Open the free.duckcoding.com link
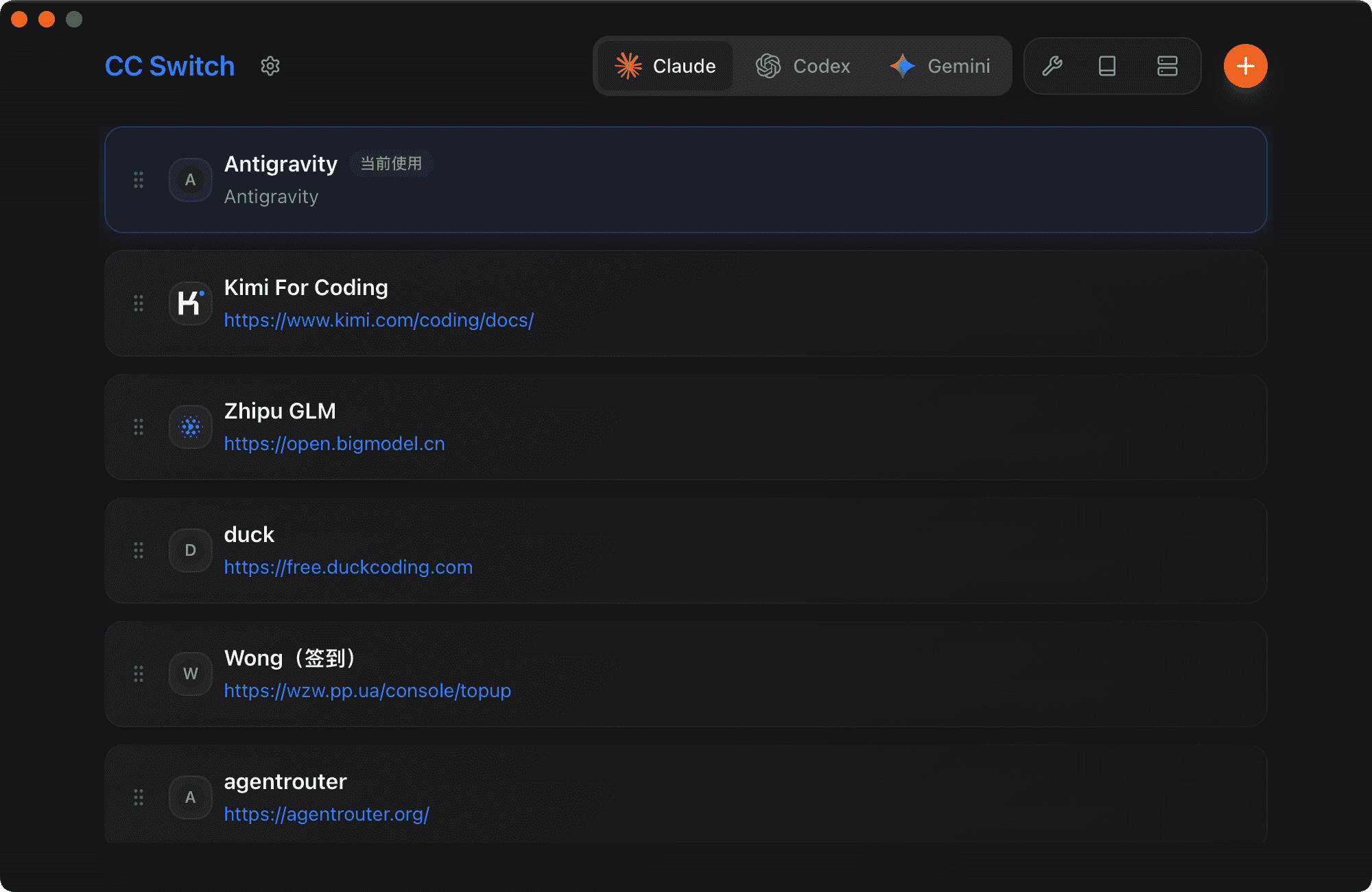This screenshot has width=1372, height=892. [348, 567]
